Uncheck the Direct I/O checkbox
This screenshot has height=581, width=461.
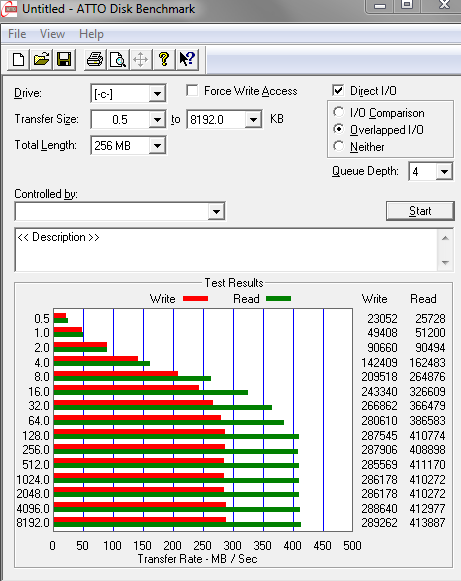click(x=338, y=90)
